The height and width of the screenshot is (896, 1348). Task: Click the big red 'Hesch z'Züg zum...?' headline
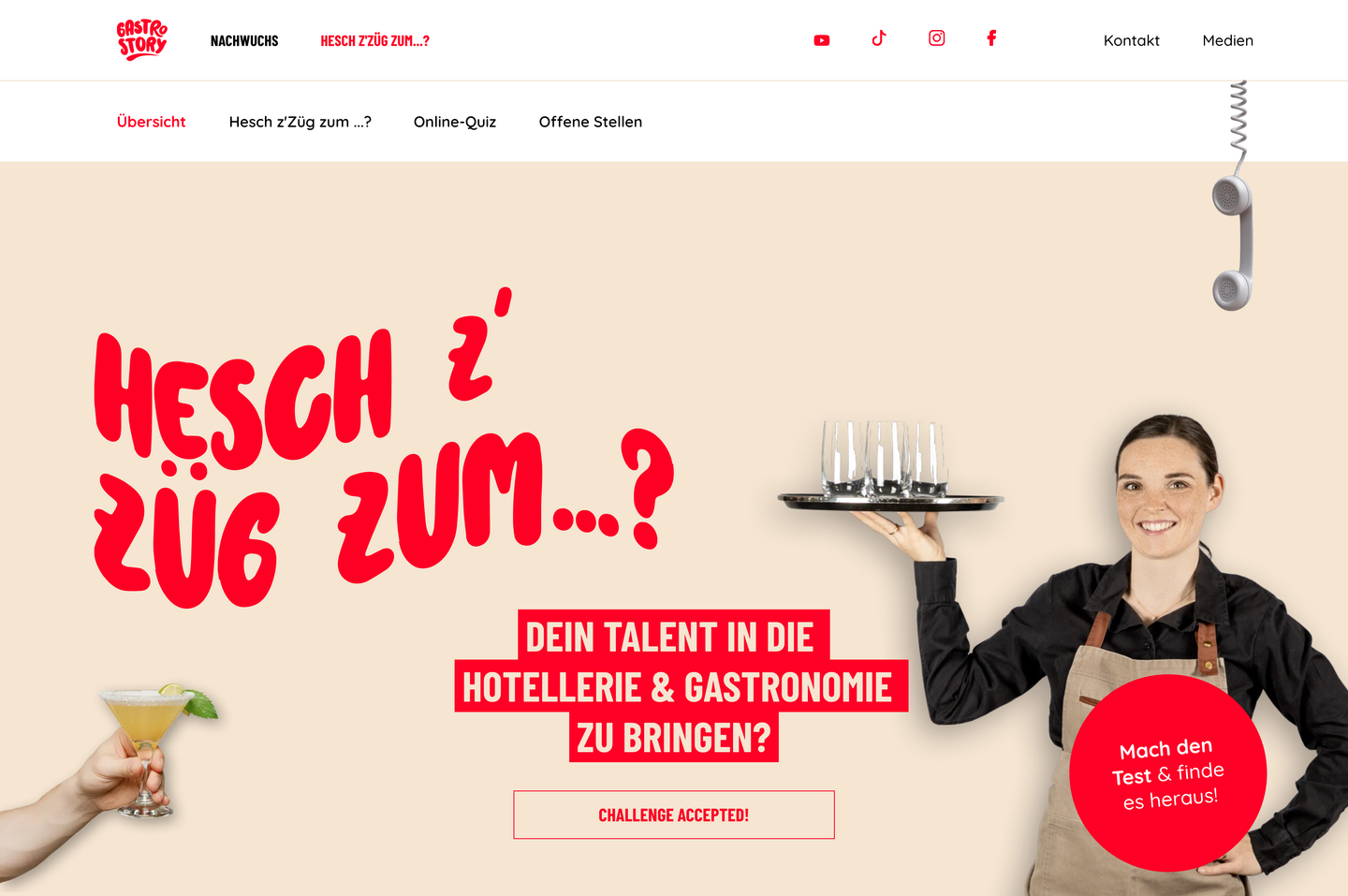pos(384,449)
